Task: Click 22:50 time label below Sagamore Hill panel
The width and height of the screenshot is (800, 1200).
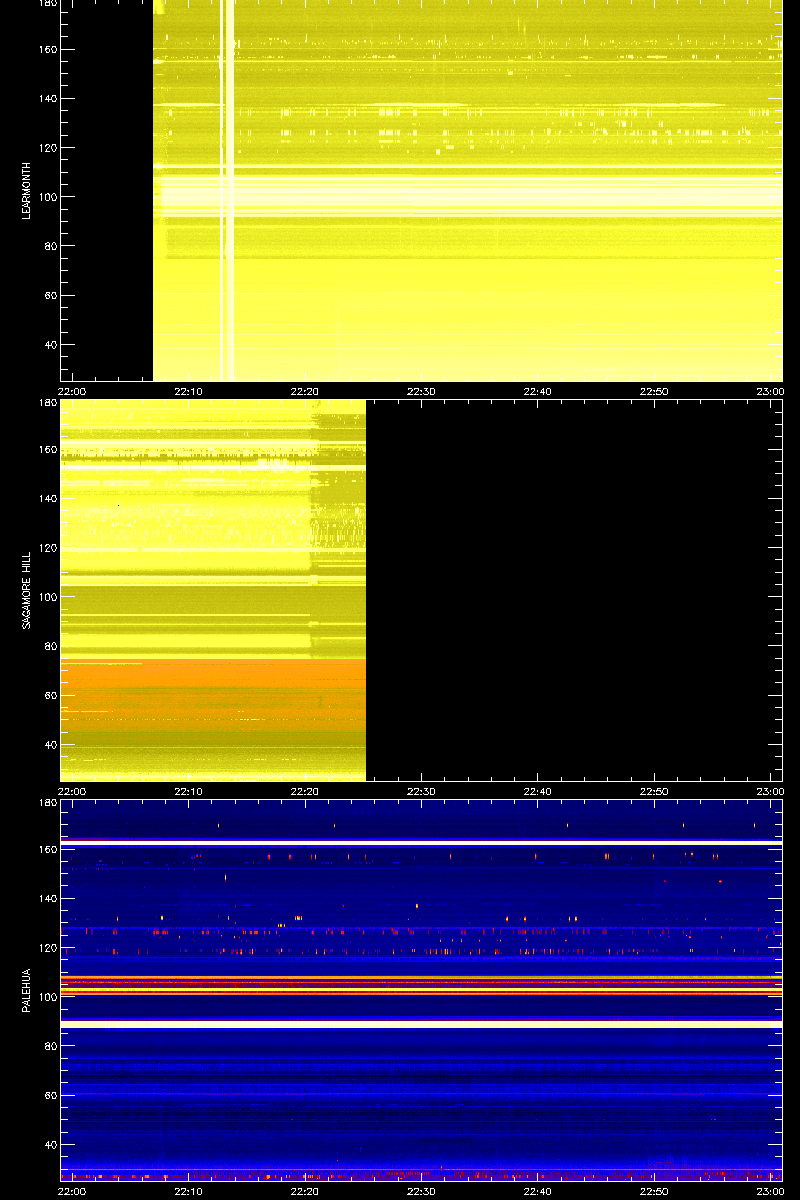Action: (x=654, y=791)
